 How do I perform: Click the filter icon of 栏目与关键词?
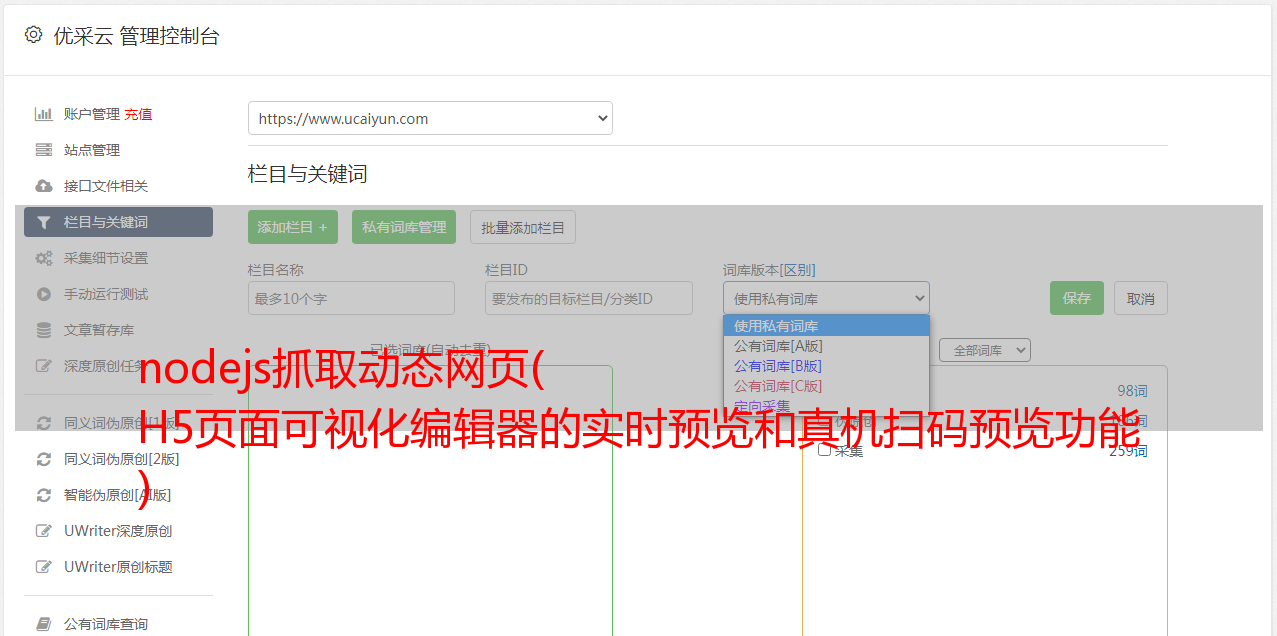44,222
